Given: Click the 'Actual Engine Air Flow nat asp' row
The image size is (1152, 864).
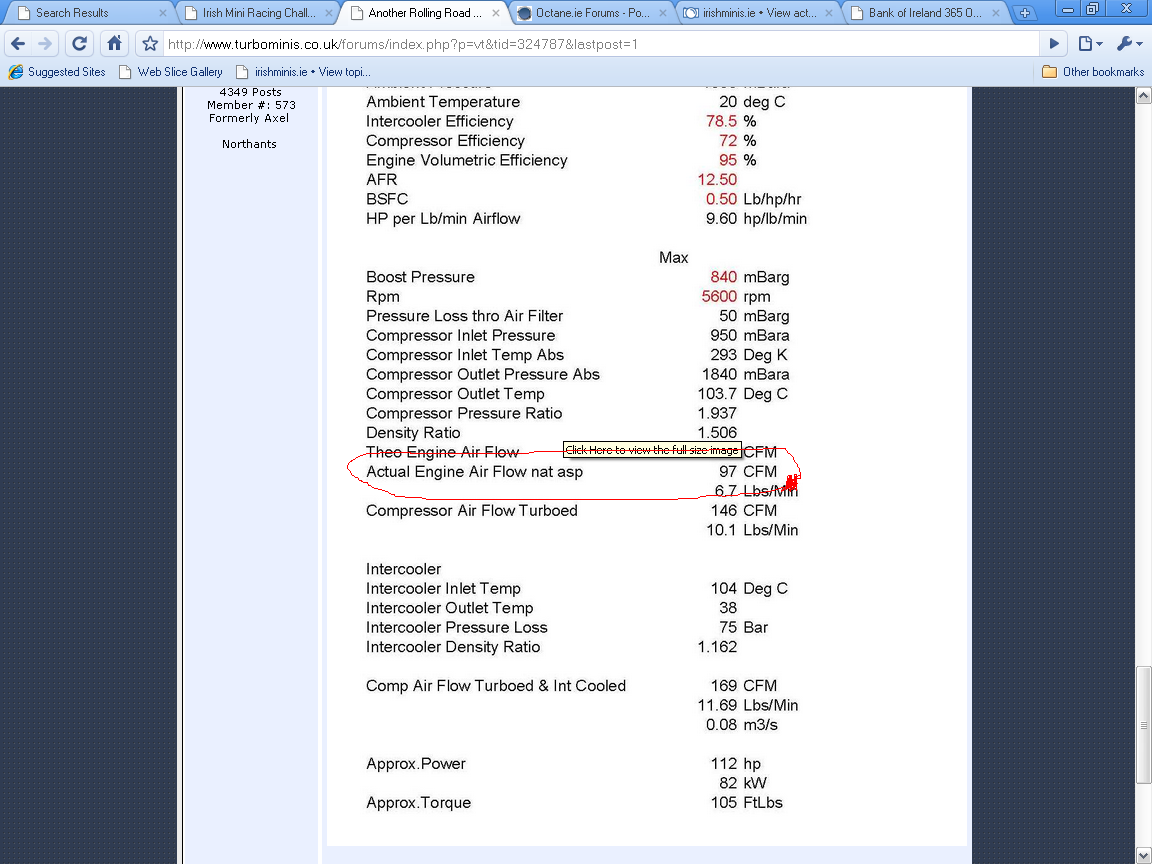Looking at the screenshot, I should (x=572, y=472).
